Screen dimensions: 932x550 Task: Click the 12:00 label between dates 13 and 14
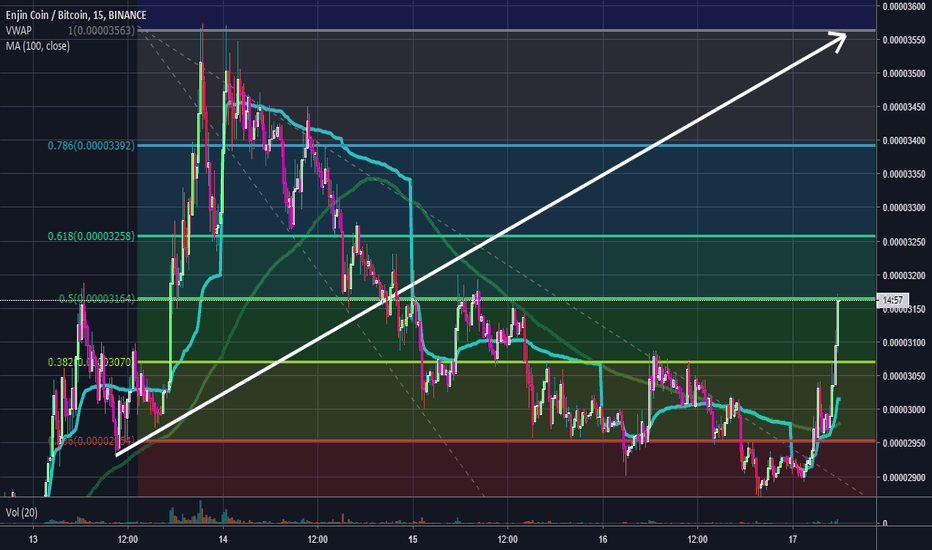click(x=128, y=540)
